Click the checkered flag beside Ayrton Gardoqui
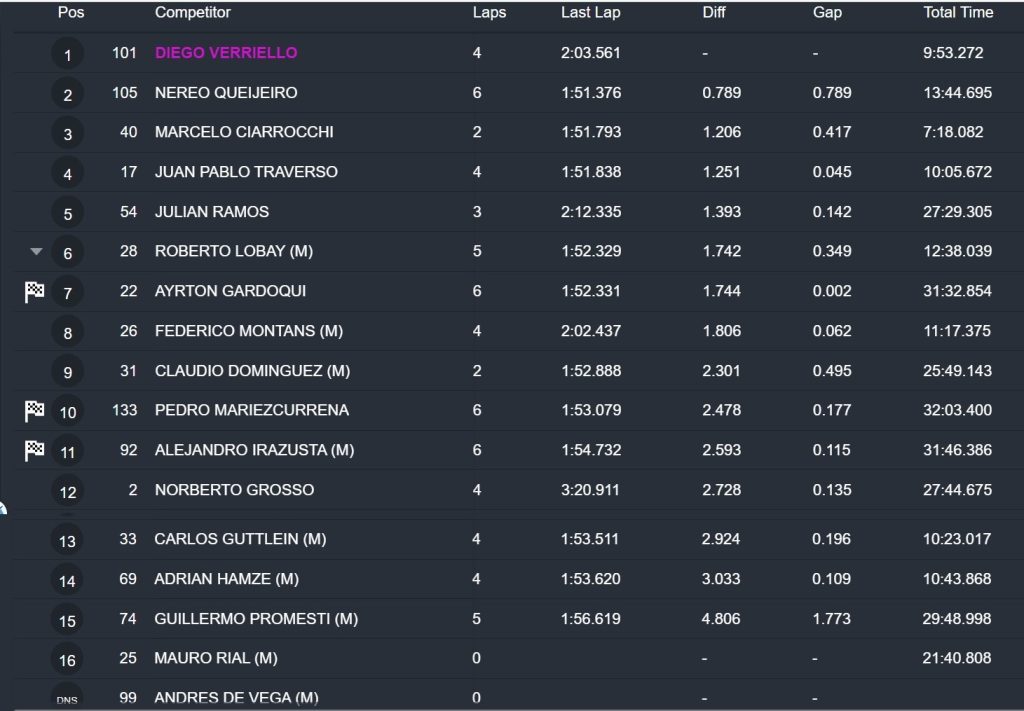1024x711 pixels. (x=35, y=291)
